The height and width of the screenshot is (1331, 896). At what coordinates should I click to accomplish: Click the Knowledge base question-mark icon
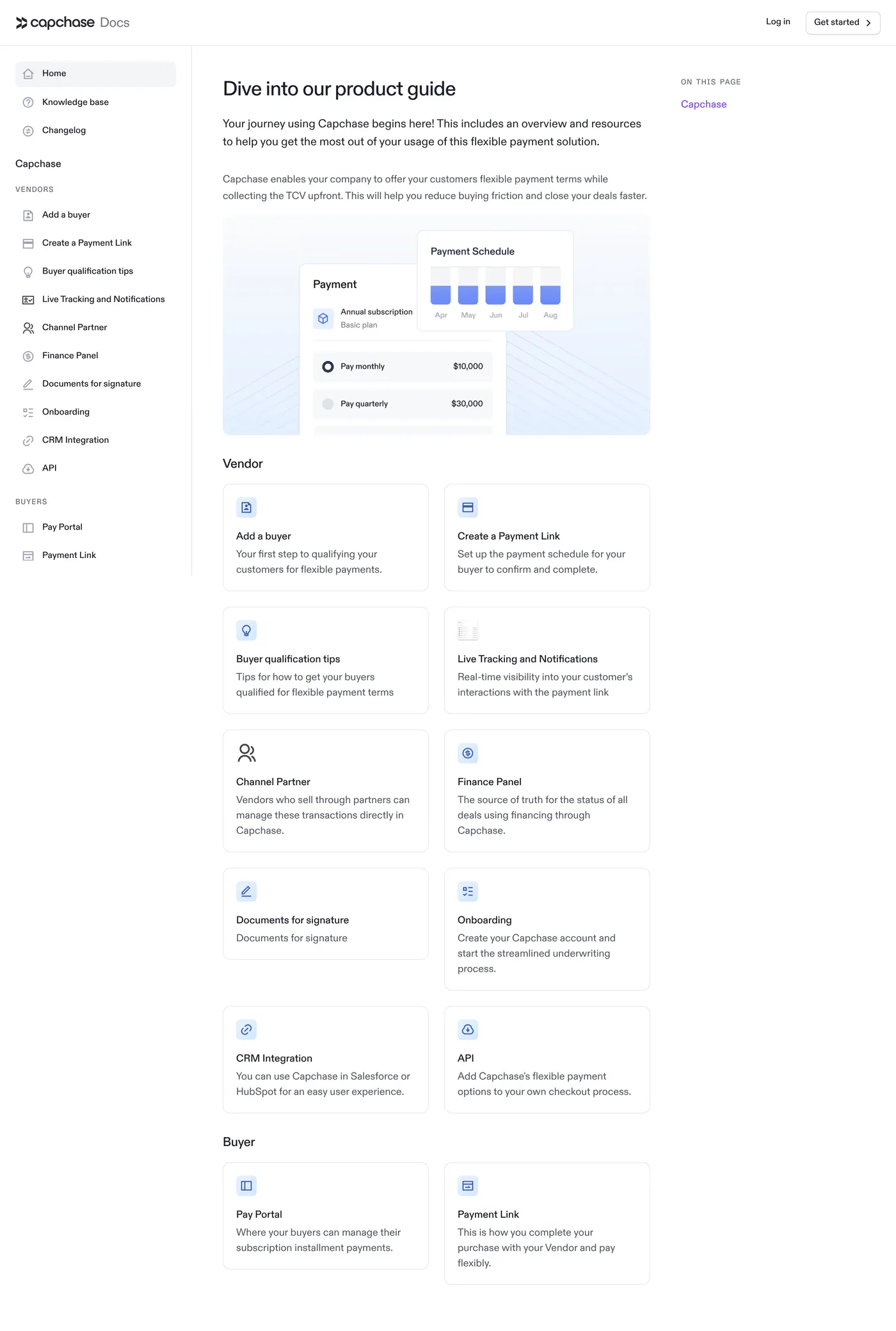(x=28, y=102)
